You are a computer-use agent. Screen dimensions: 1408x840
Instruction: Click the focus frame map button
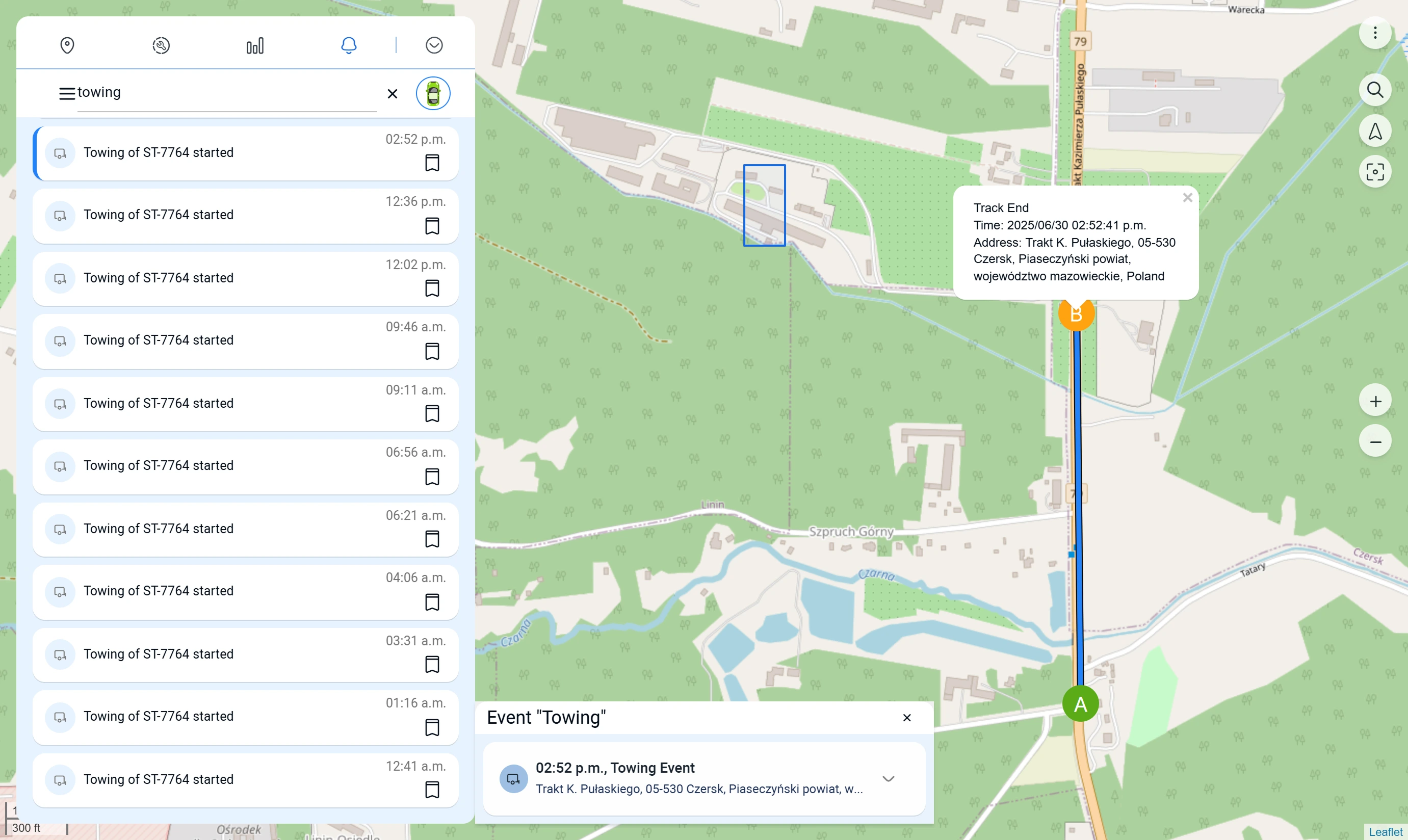click(1374, 171)
